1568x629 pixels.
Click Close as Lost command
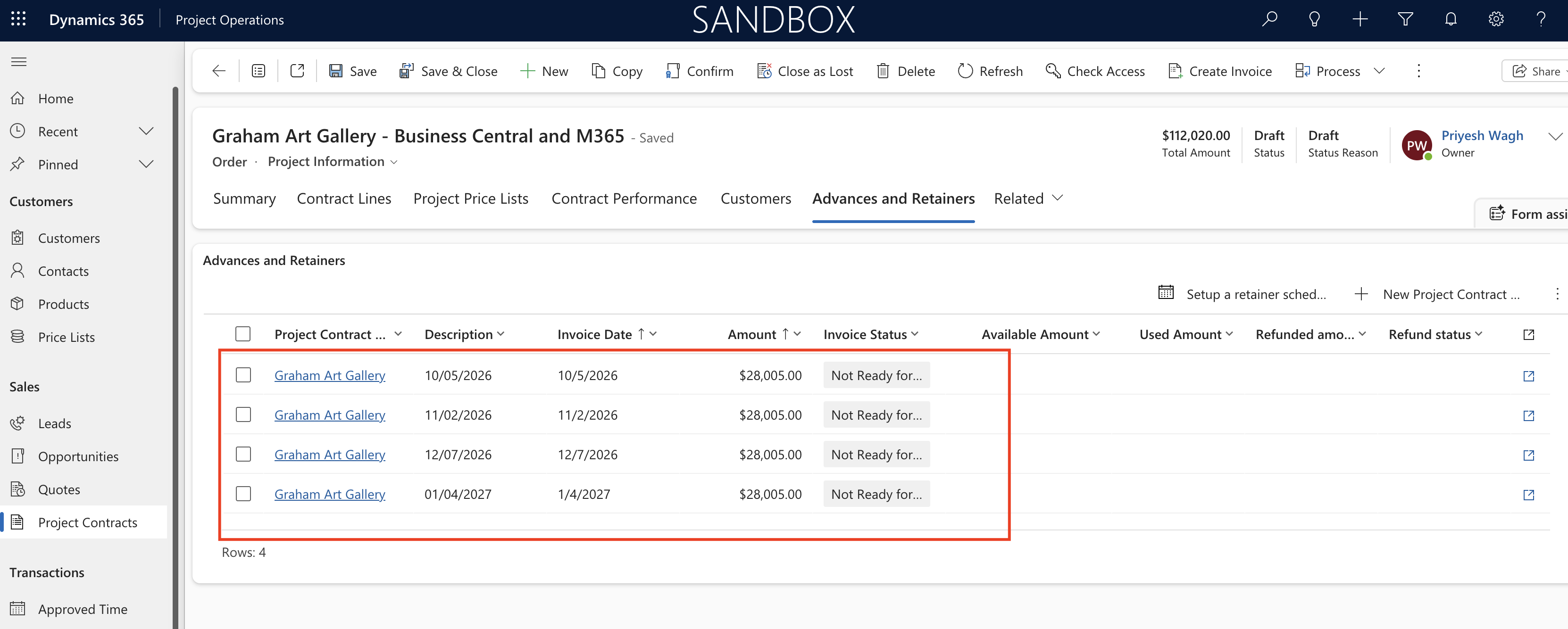[x=805, y=71]
